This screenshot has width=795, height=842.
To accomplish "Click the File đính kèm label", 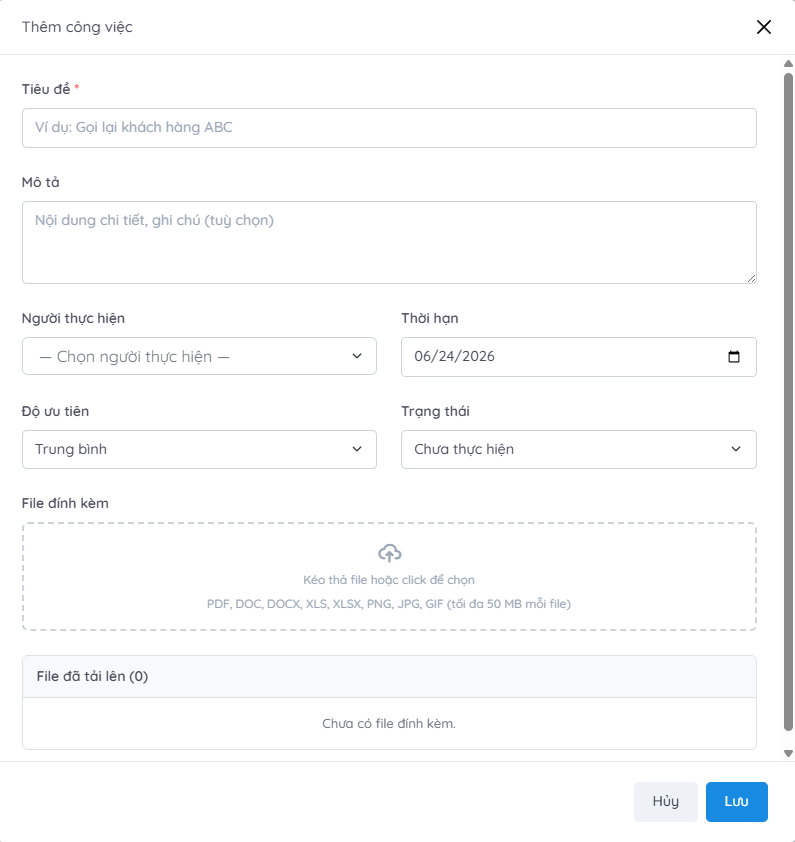I will point(65,503).
